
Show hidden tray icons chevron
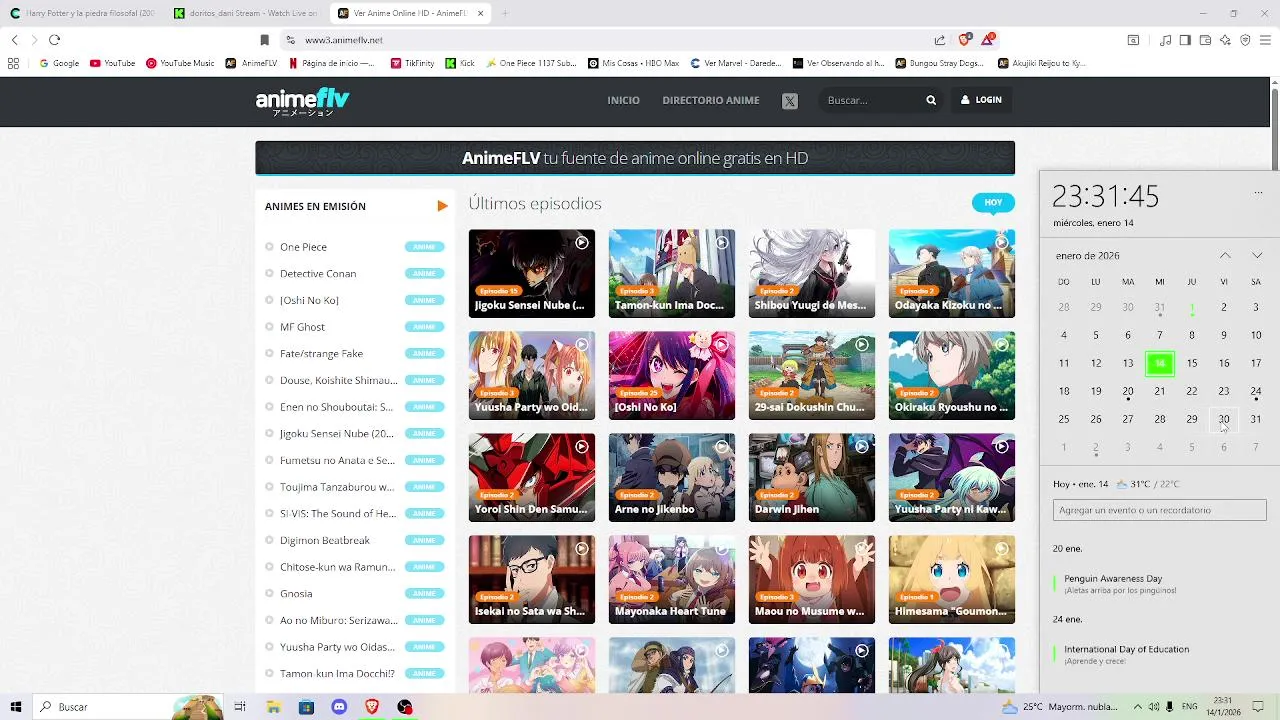[x=1138, y=707]
